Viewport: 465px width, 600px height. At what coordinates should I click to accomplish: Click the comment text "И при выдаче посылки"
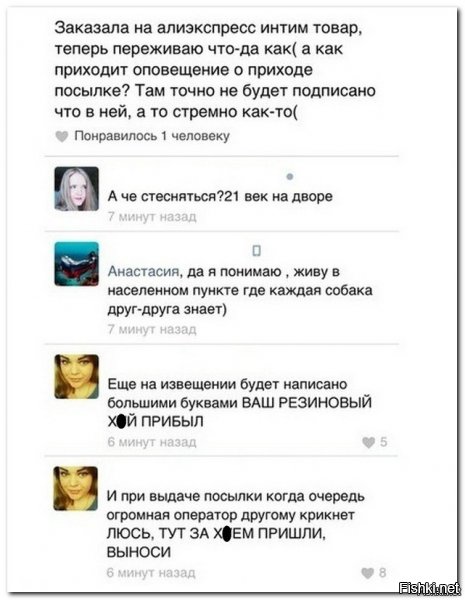[x=236, y=524]
